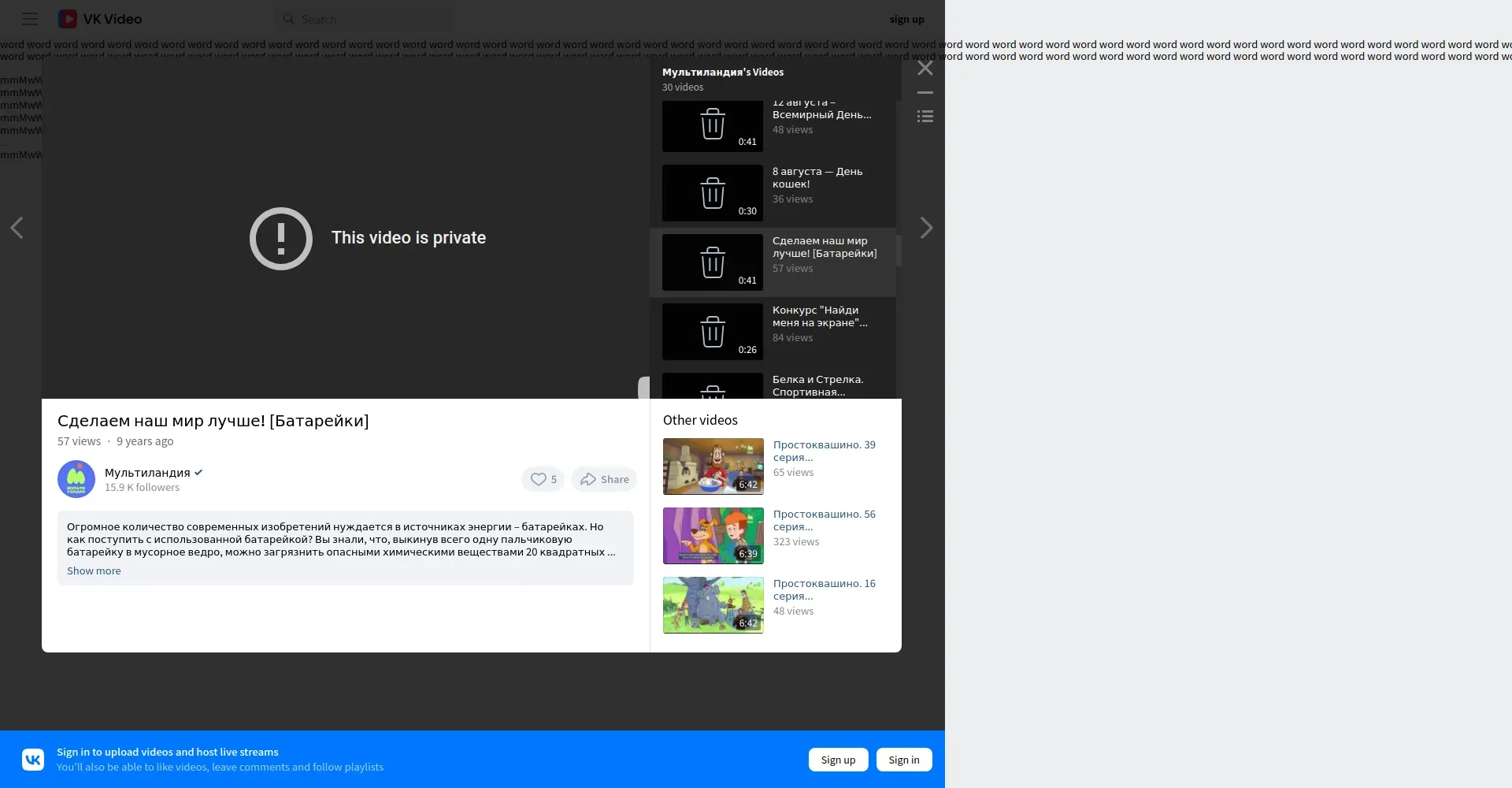This screenshot has width=1512, height=788.
Task: Select 'Сделаем наш мир лучше! [Батарейки]' playlist thumbnail
Action: 713,262
